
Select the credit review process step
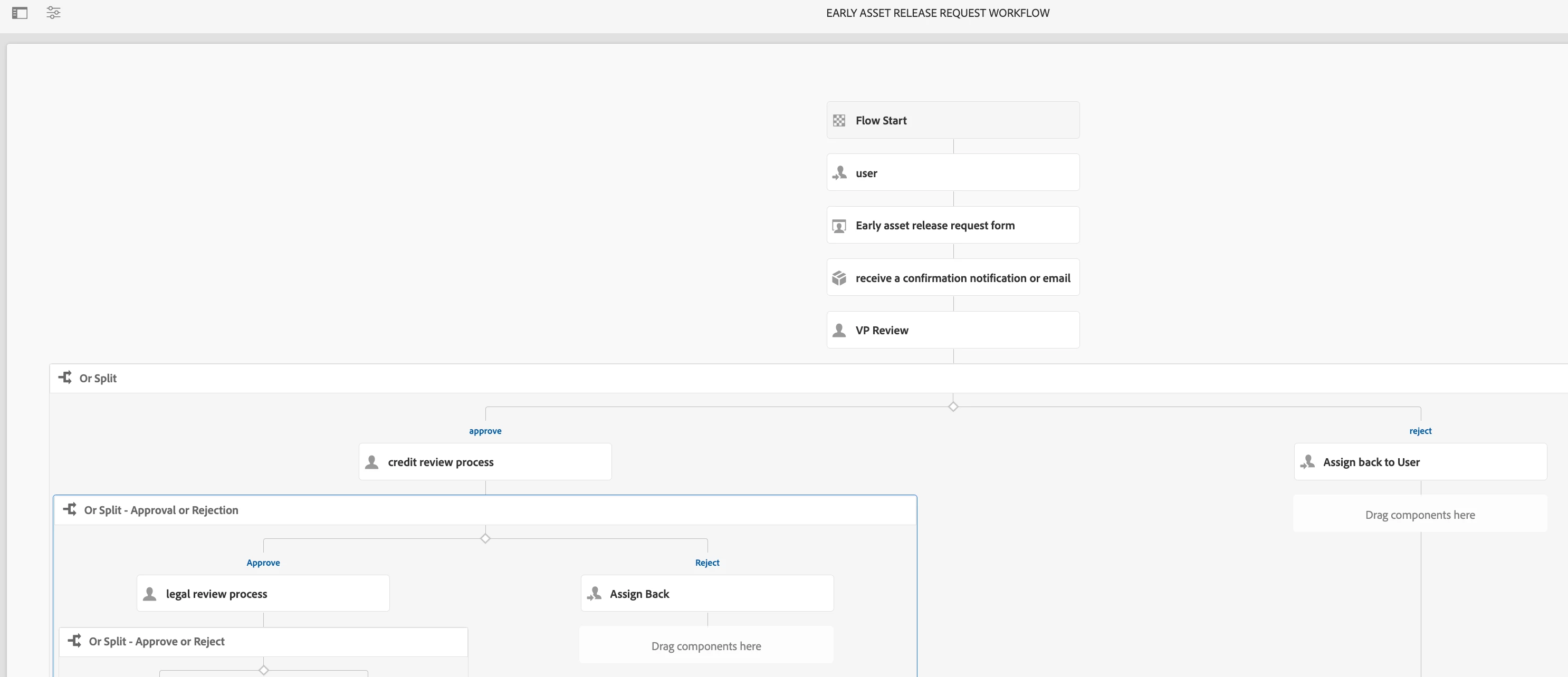coord(484,462)
